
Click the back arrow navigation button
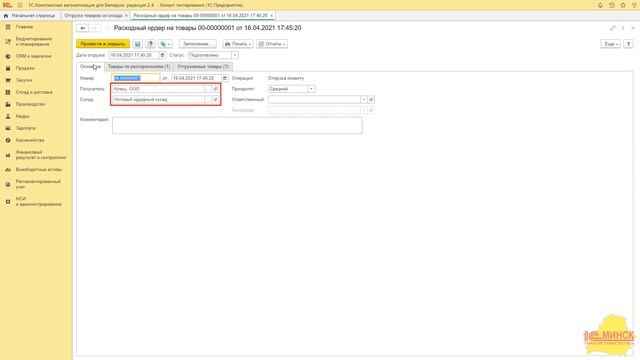[x=82, y=28]
